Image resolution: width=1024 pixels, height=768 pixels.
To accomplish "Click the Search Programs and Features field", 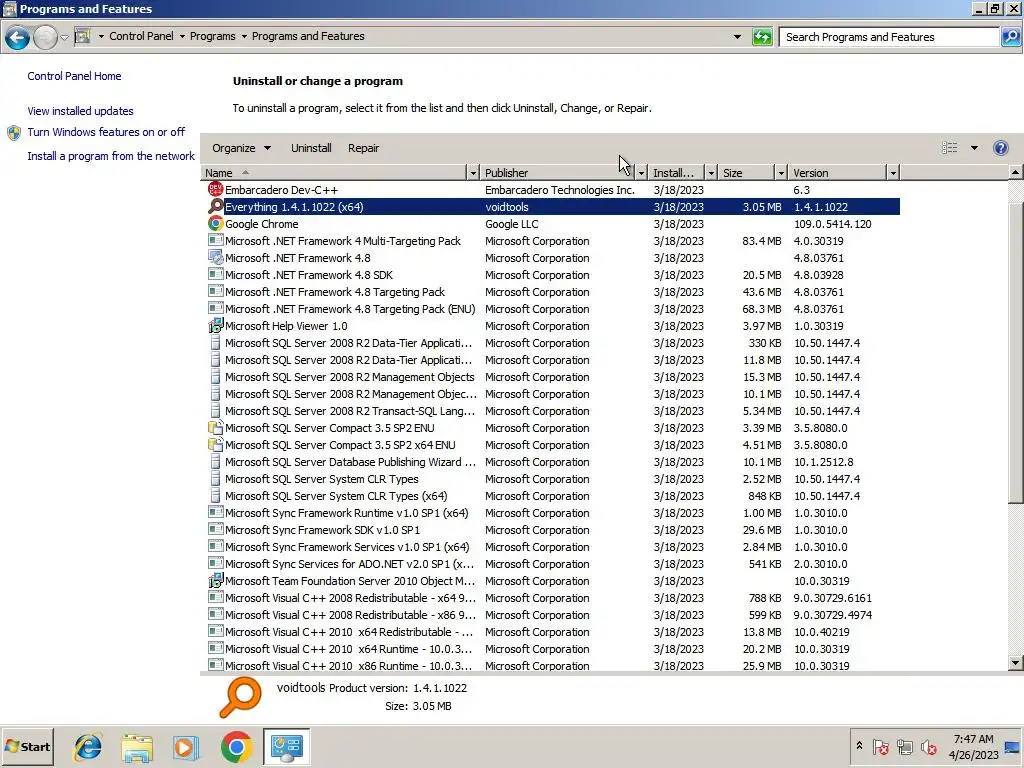I will [889, 37].
